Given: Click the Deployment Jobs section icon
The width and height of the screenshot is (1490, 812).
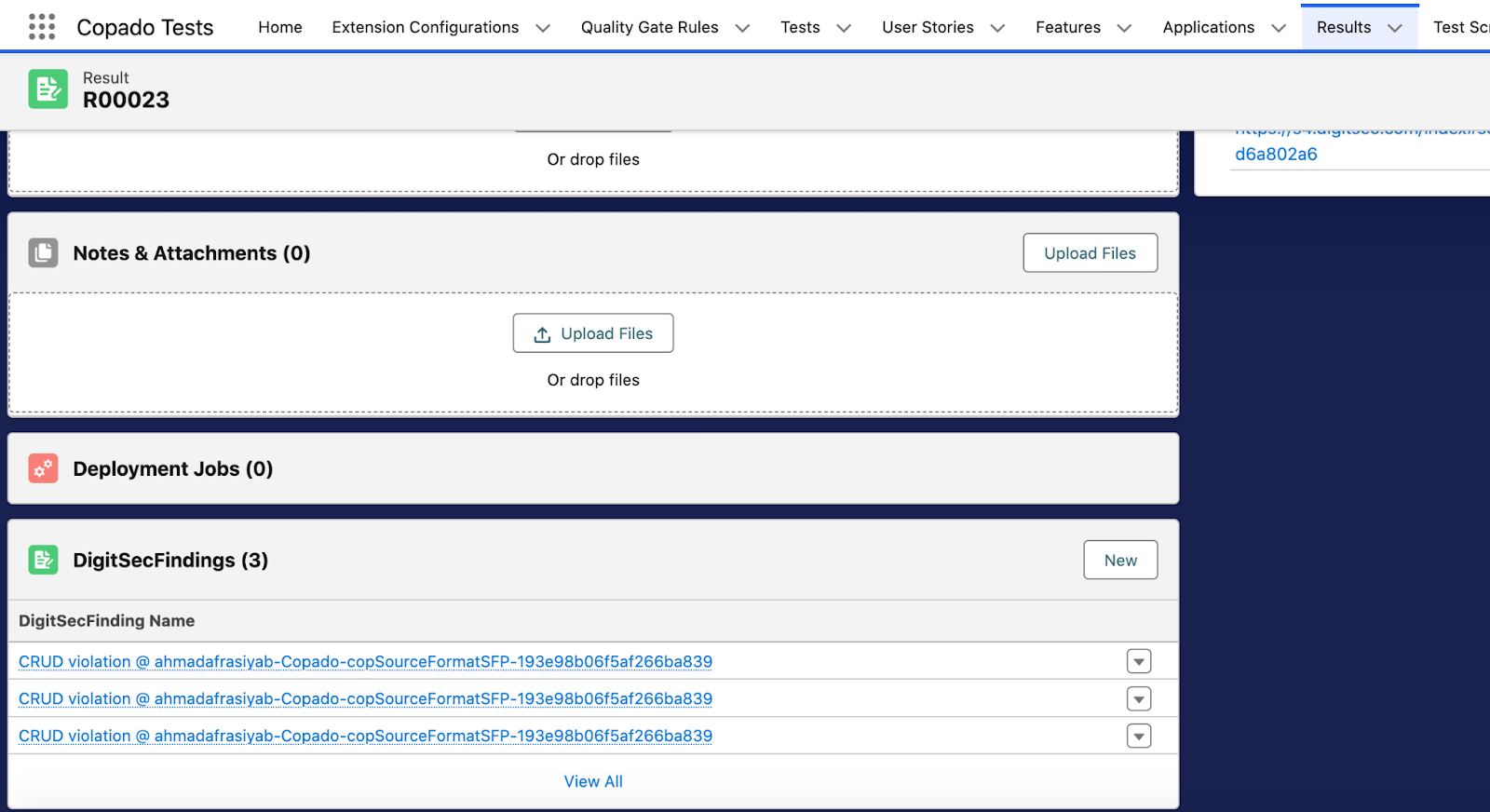Looking at the screenshot, I should click(43, 468).
